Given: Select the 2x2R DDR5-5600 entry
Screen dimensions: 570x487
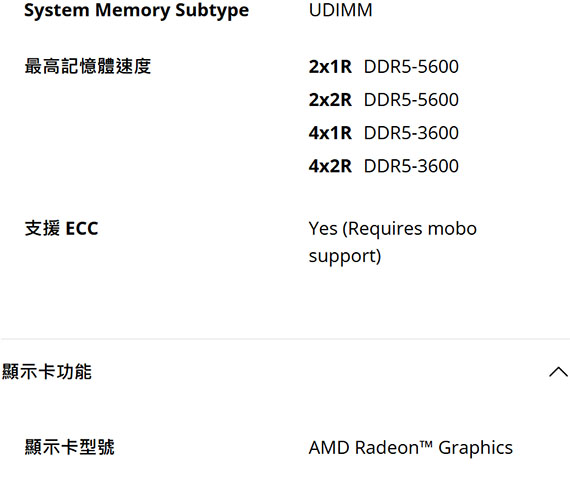Looking at the screenshot, I should (x=384, y=100).
